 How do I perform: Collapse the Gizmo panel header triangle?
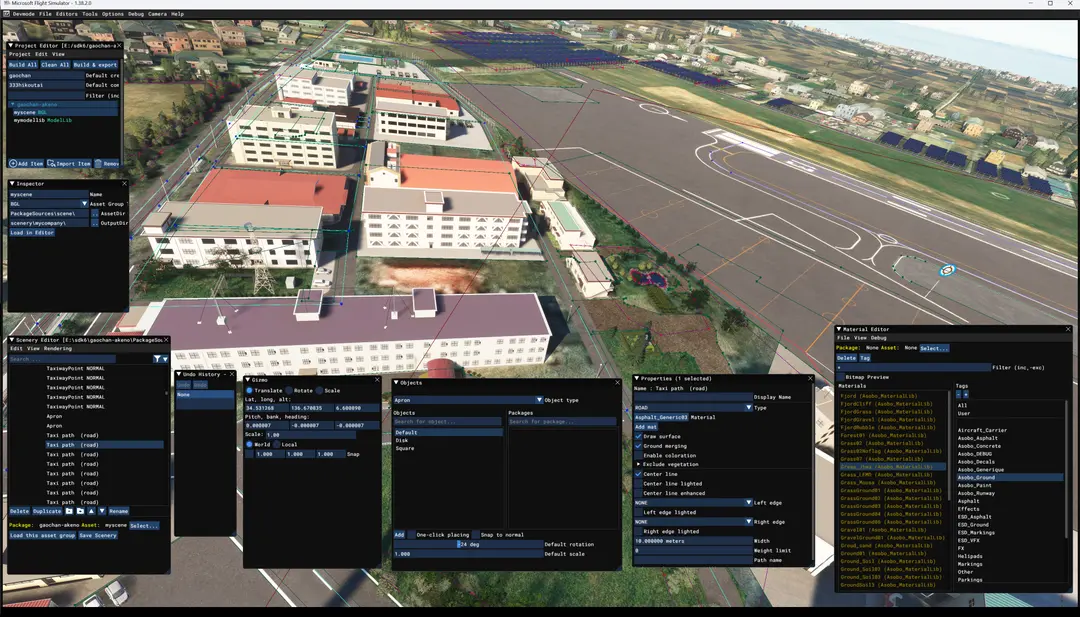click(x=248, y=379)
